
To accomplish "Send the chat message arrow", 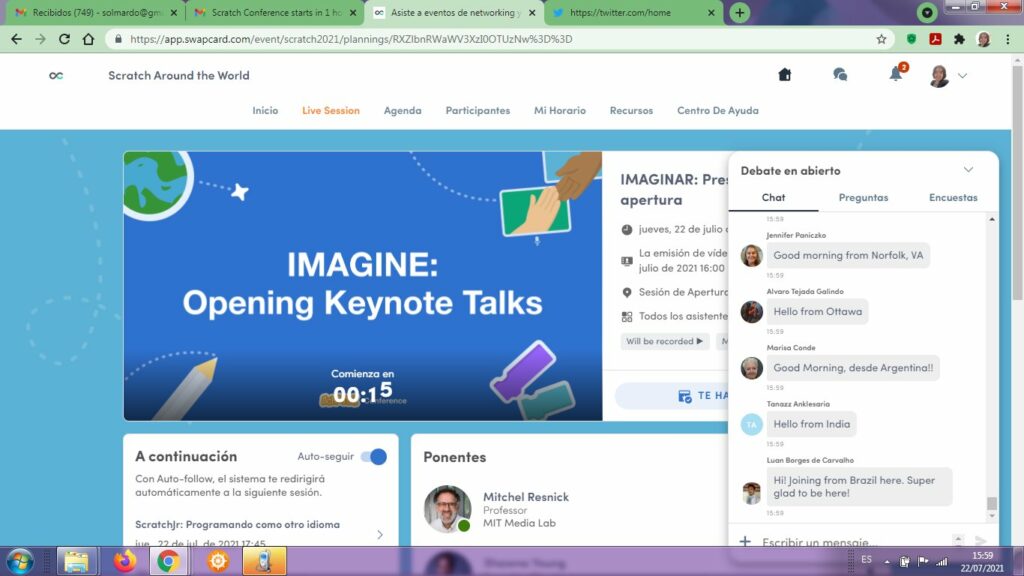I will click(x=980, y=540).
